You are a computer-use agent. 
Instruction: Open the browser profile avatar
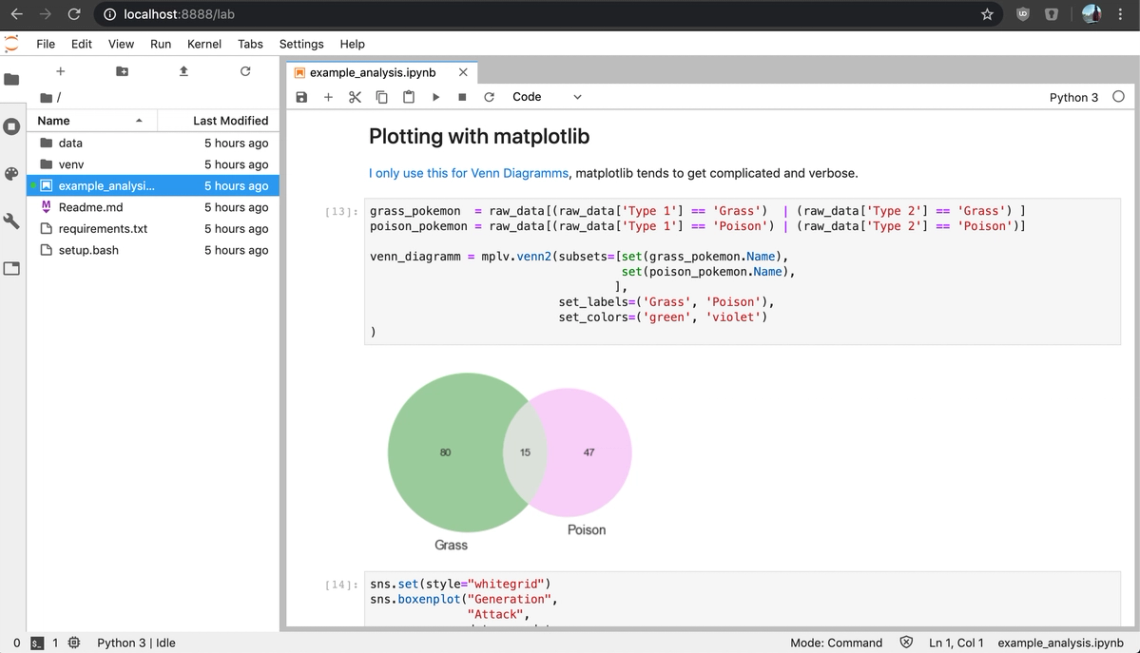(x=1091, y=14)
